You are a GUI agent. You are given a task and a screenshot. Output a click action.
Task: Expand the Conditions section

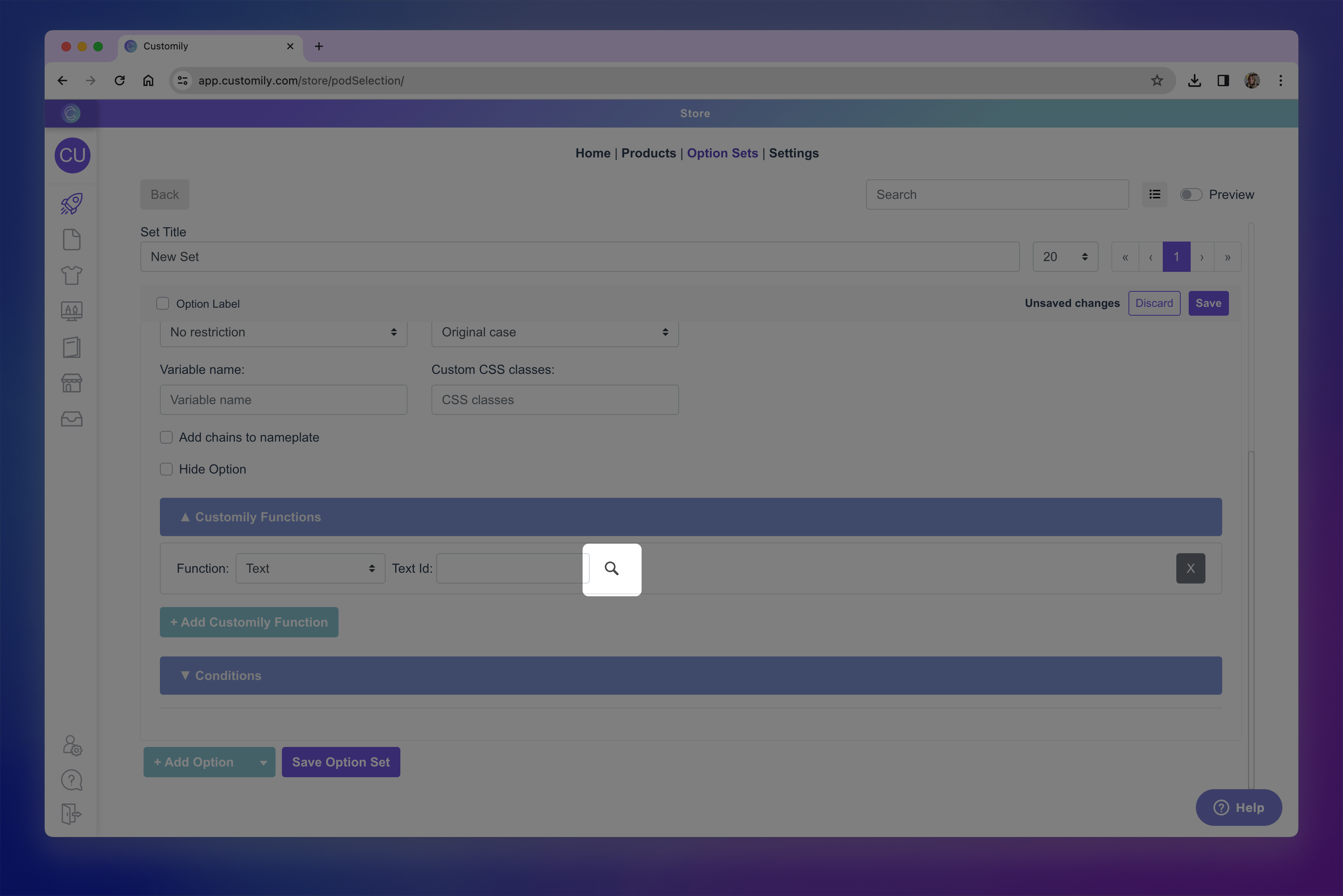pyautogui.click(x=690, y=676)
